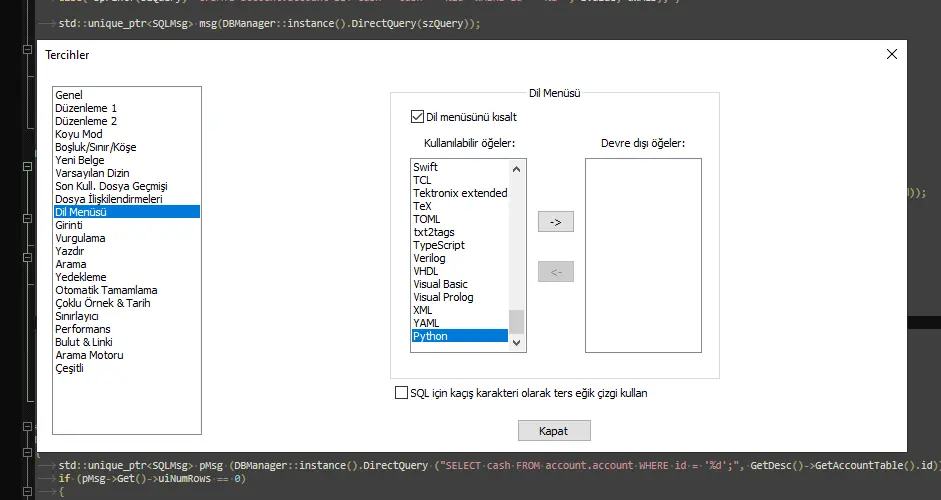Select TypeScript in available items list
The width and height of the screenshot is (941, 500).
tap(439, 245)
